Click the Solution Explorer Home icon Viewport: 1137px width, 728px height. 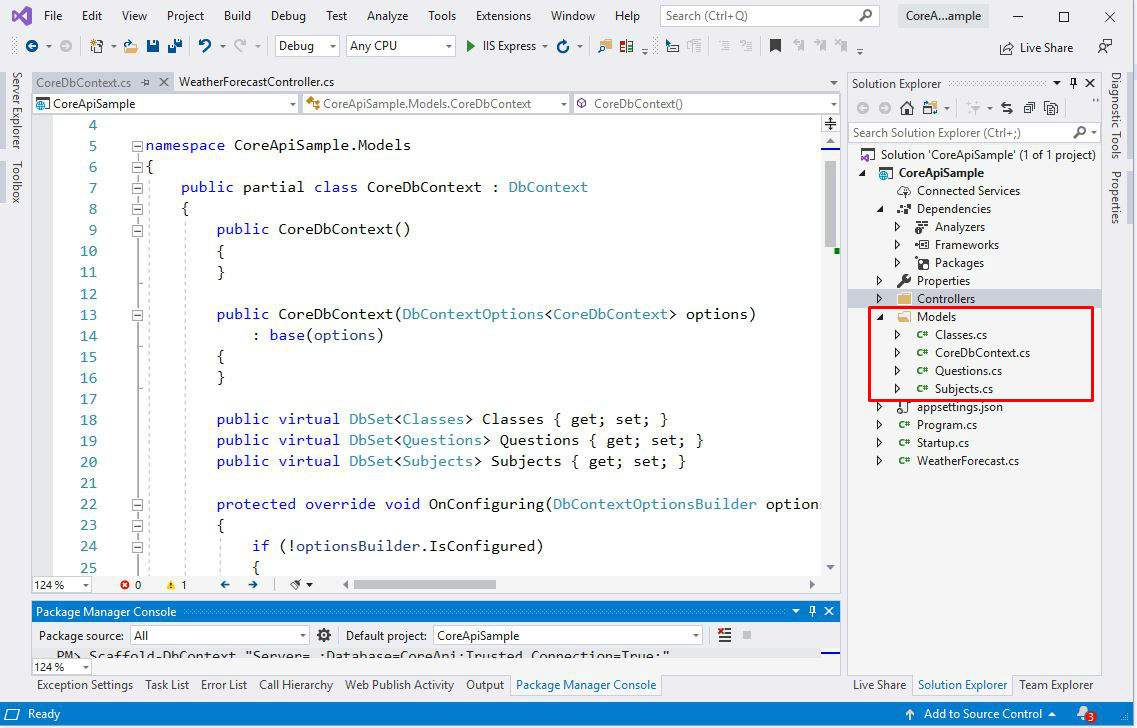906,108
